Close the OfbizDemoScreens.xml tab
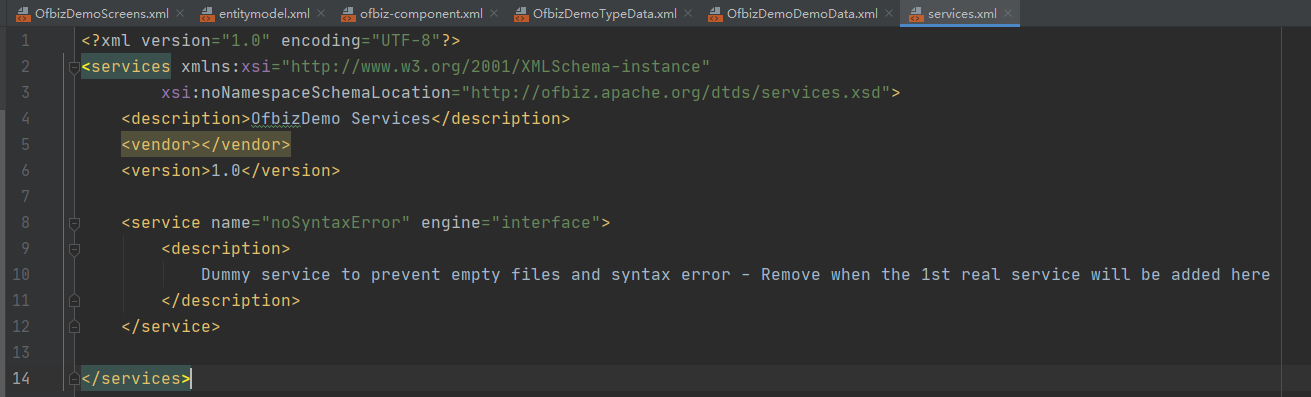1311x397 pixels. (181, 14)
